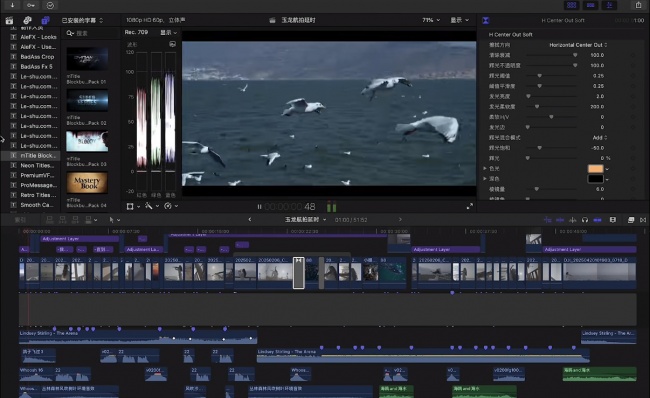The height and width of the screenshot is (398, 650).
Task: Go back in timeline history
Action: tap(250, 219)
